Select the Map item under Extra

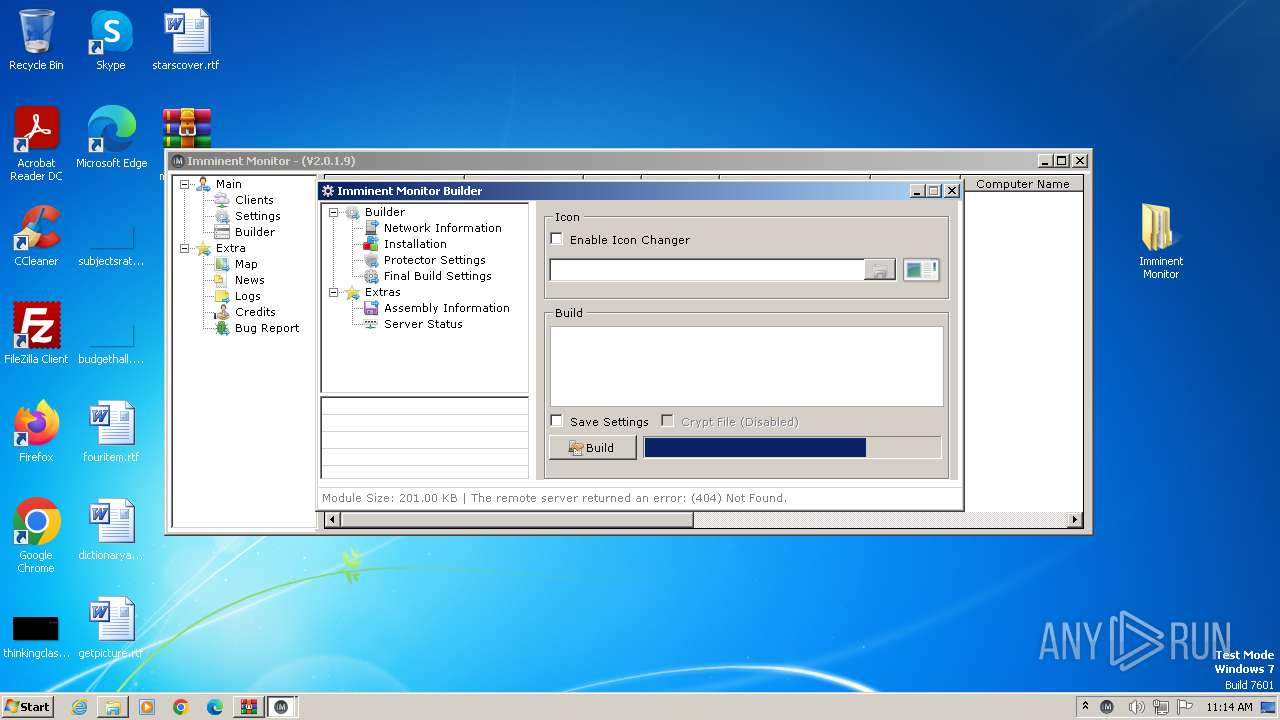pyautogui.click(x=246, y=264)
